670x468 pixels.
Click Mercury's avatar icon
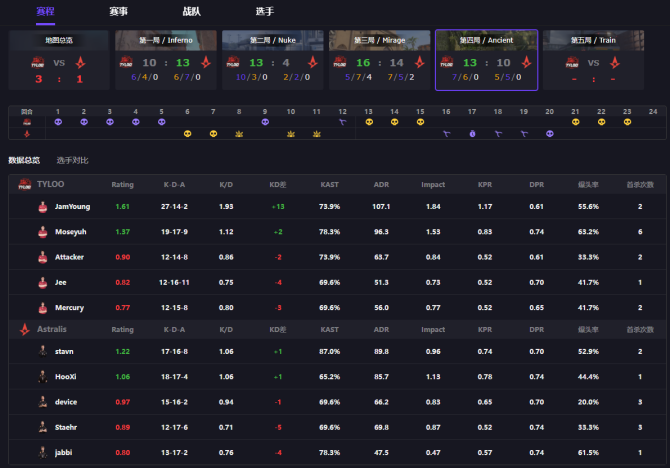pyautogui.click(x=43, y=307)
